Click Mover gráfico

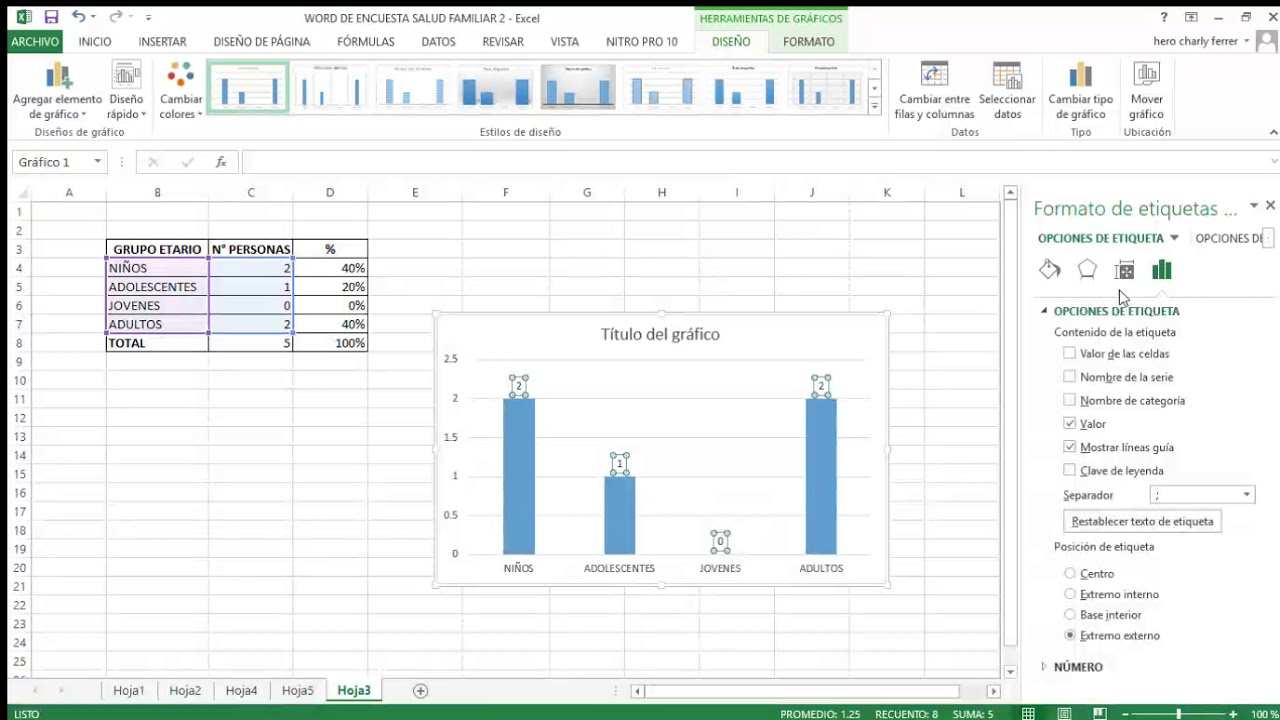pos(1146,91)
